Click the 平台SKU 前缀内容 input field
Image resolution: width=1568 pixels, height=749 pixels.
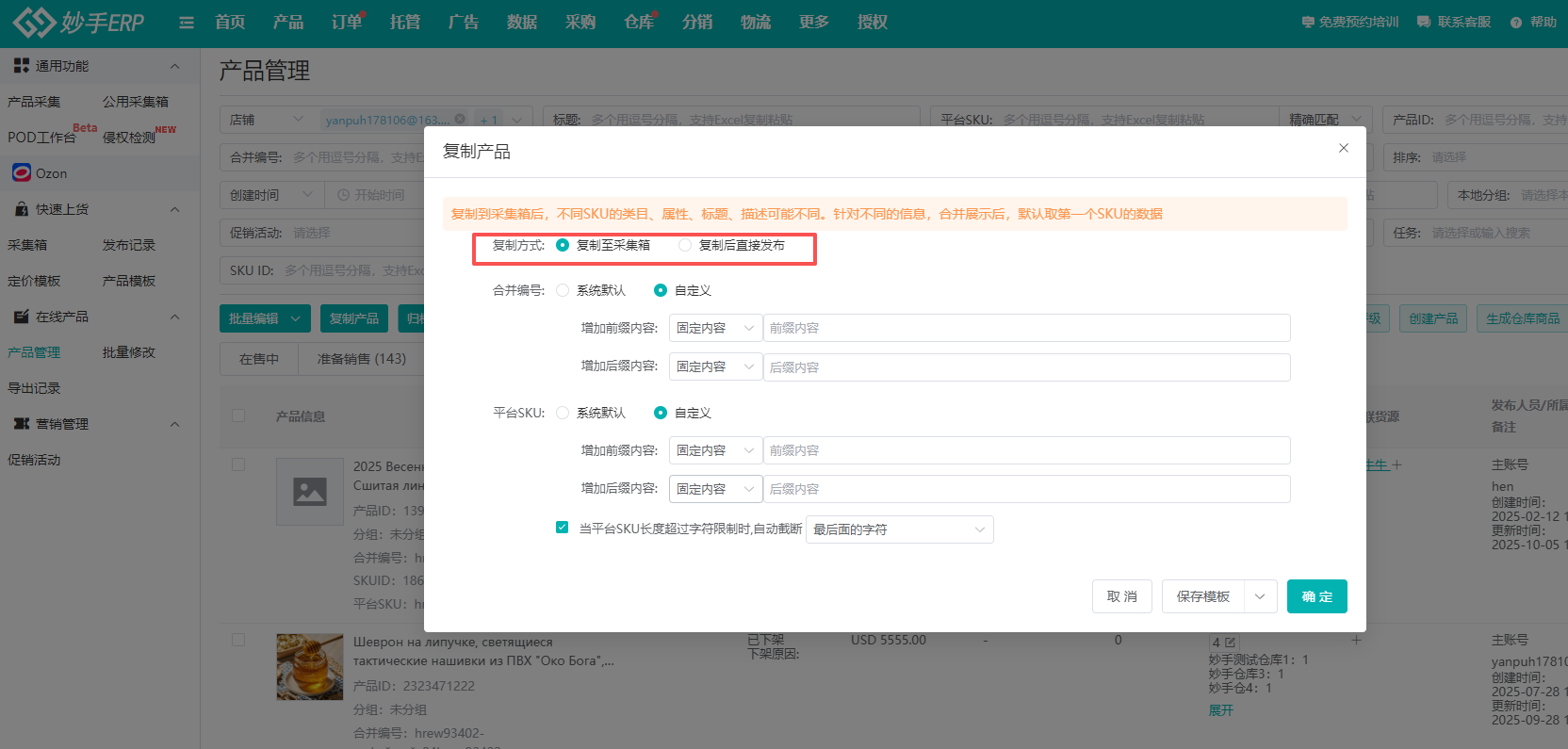(x=1025, y=450)
